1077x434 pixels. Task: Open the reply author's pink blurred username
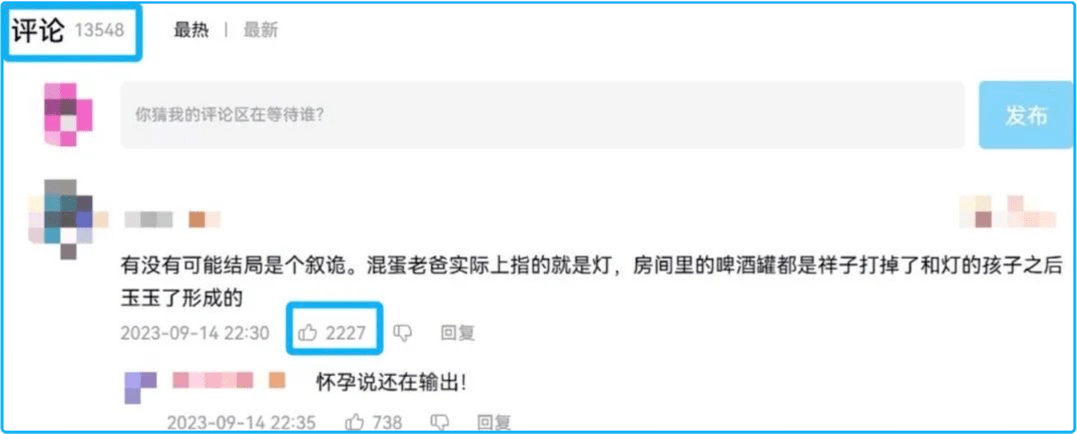213,380
